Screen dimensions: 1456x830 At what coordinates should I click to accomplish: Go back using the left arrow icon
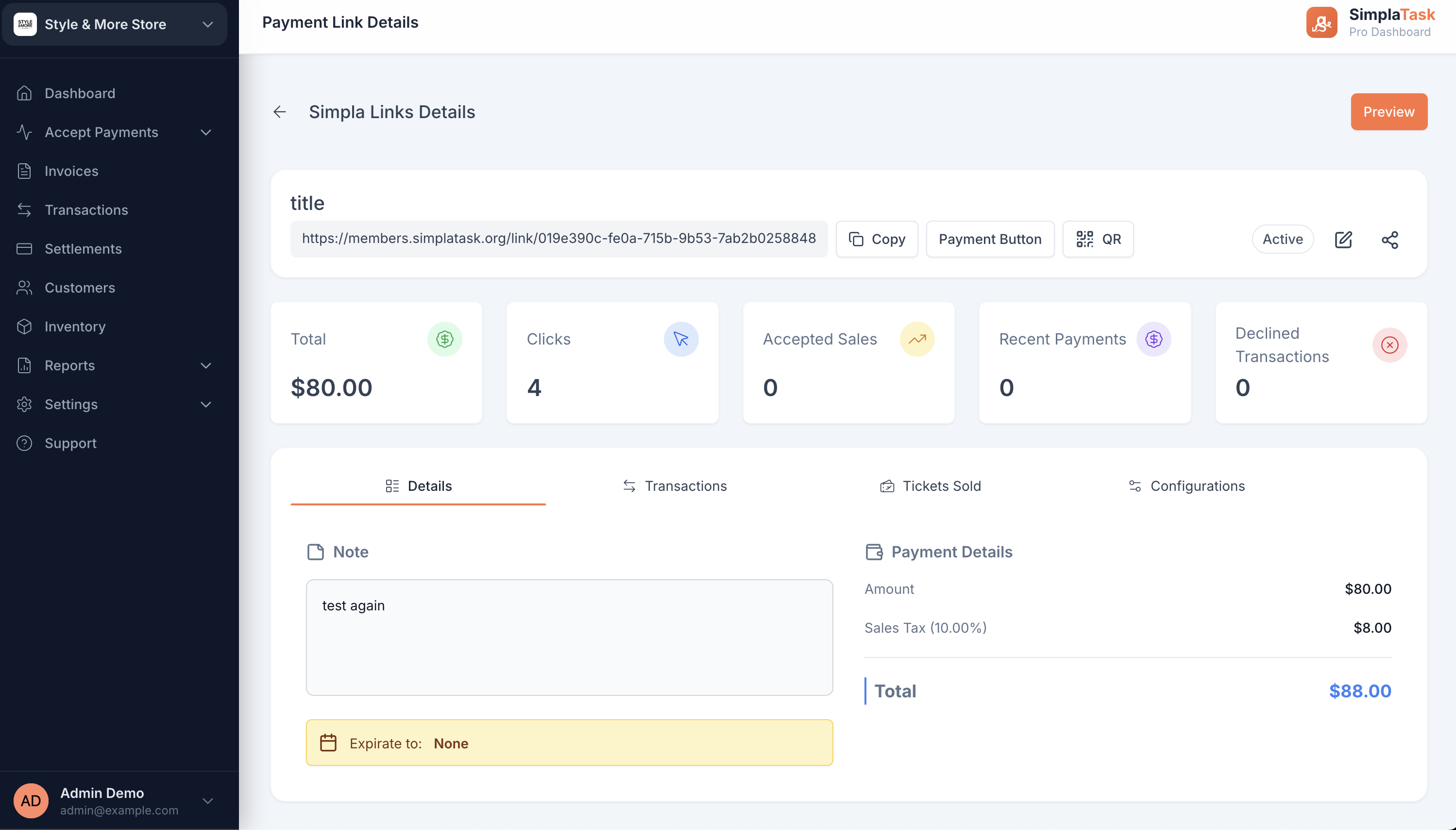pos(279,112)
